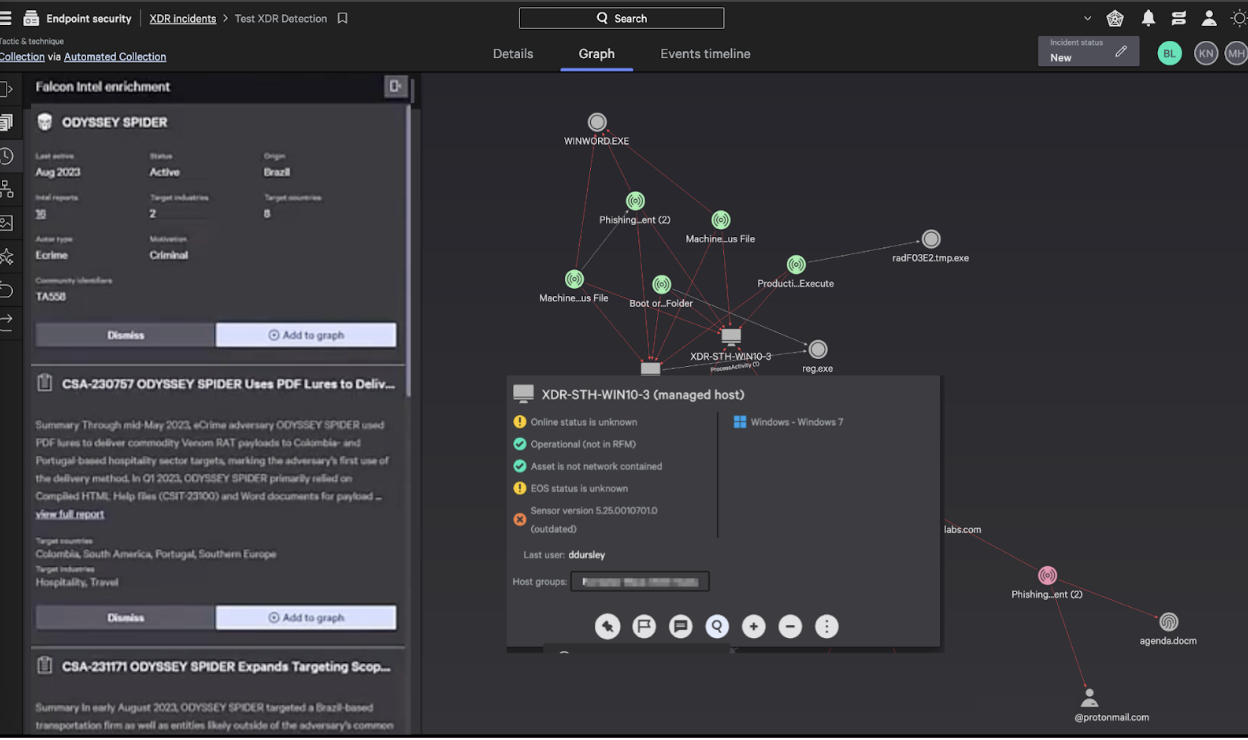This screenshot has height=740, width=1248.
Task: Click the Sensor version outdated status line
Action: [x=594, y=519]
